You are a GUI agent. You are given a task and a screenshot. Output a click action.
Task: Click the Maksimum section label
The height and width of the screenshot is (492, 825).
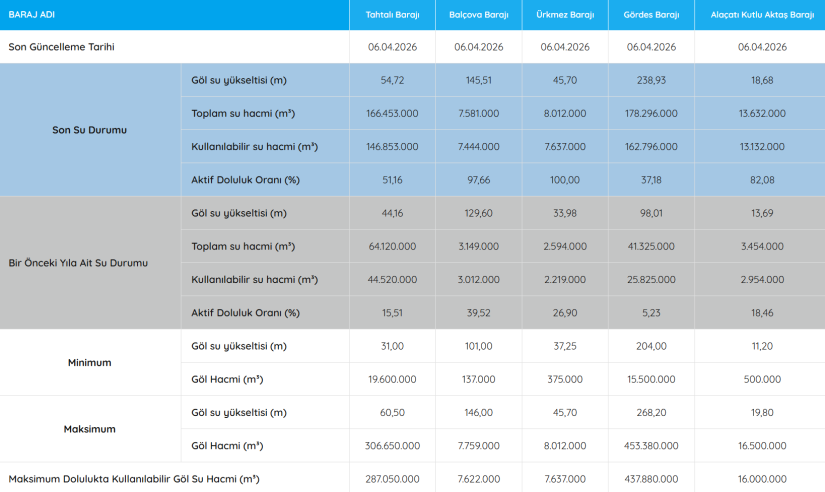coord(90,429)
